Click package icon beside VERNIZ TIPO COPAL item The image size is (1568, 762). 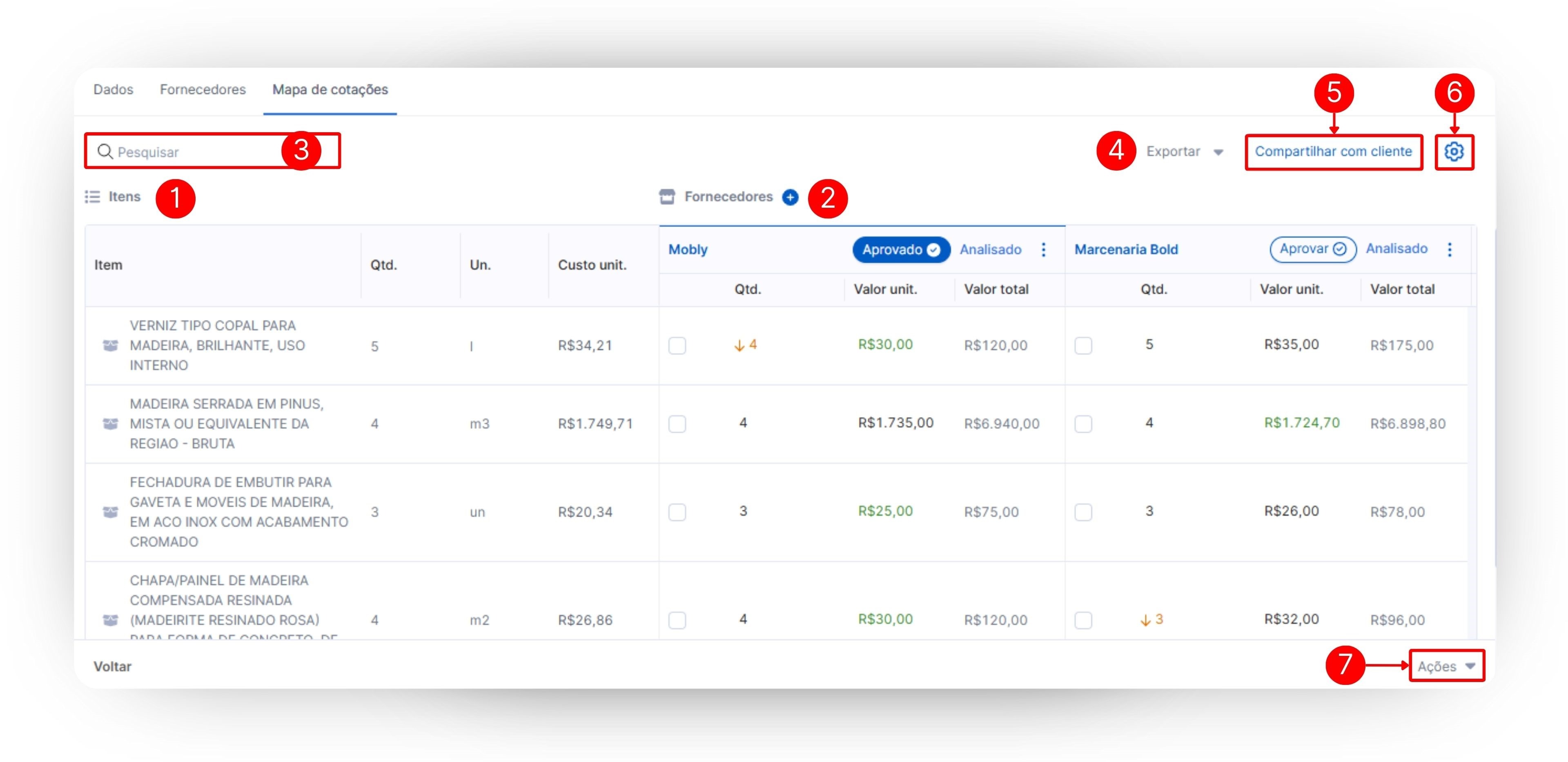pyautogui.click(x=110, y=346)
